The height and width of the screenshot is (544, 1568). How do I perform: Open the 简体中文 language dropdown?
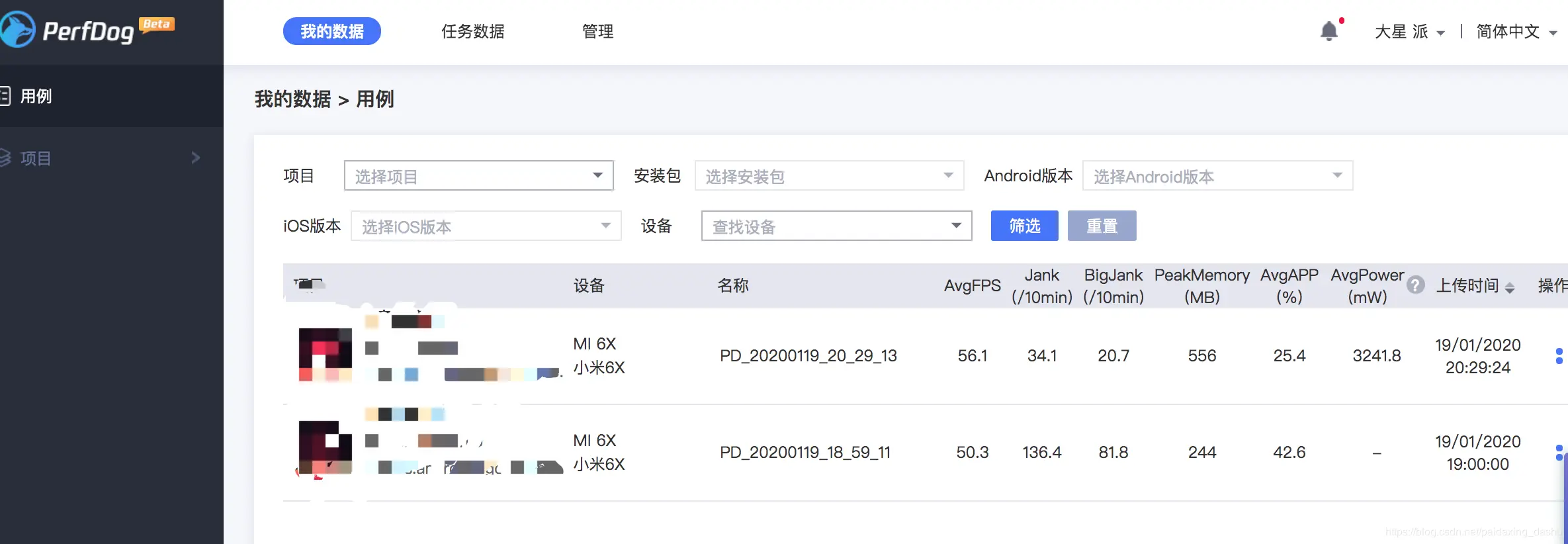coord(1516,32)
